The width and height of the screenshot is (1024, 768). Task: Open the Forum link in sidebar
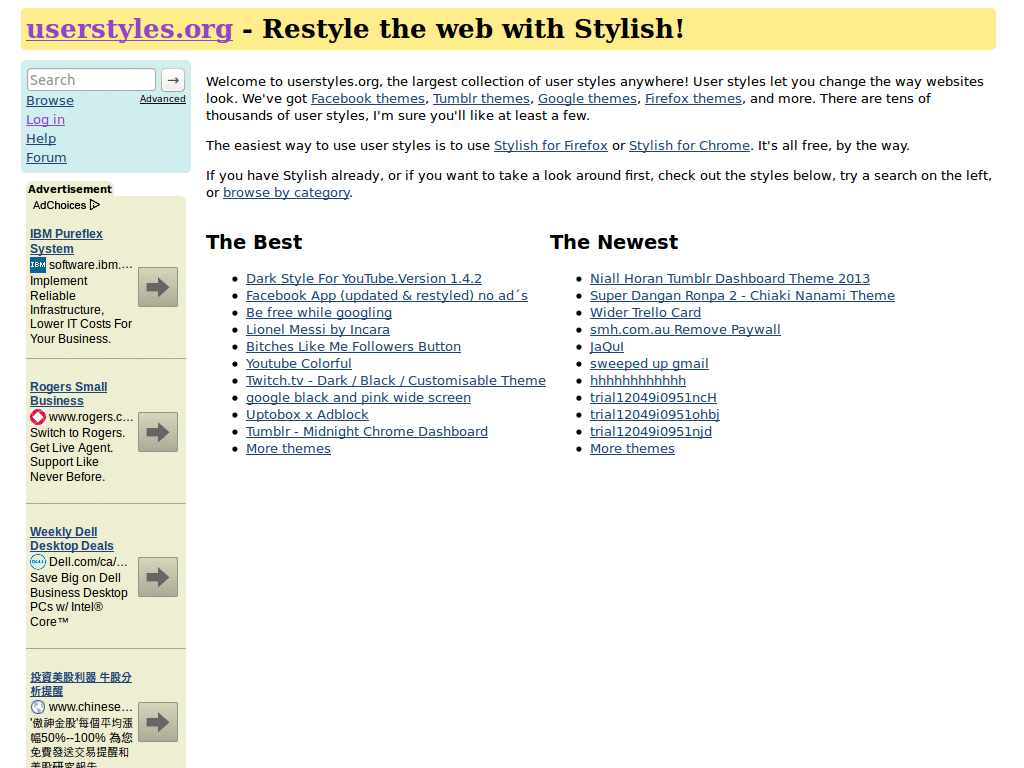pos(46,157)
